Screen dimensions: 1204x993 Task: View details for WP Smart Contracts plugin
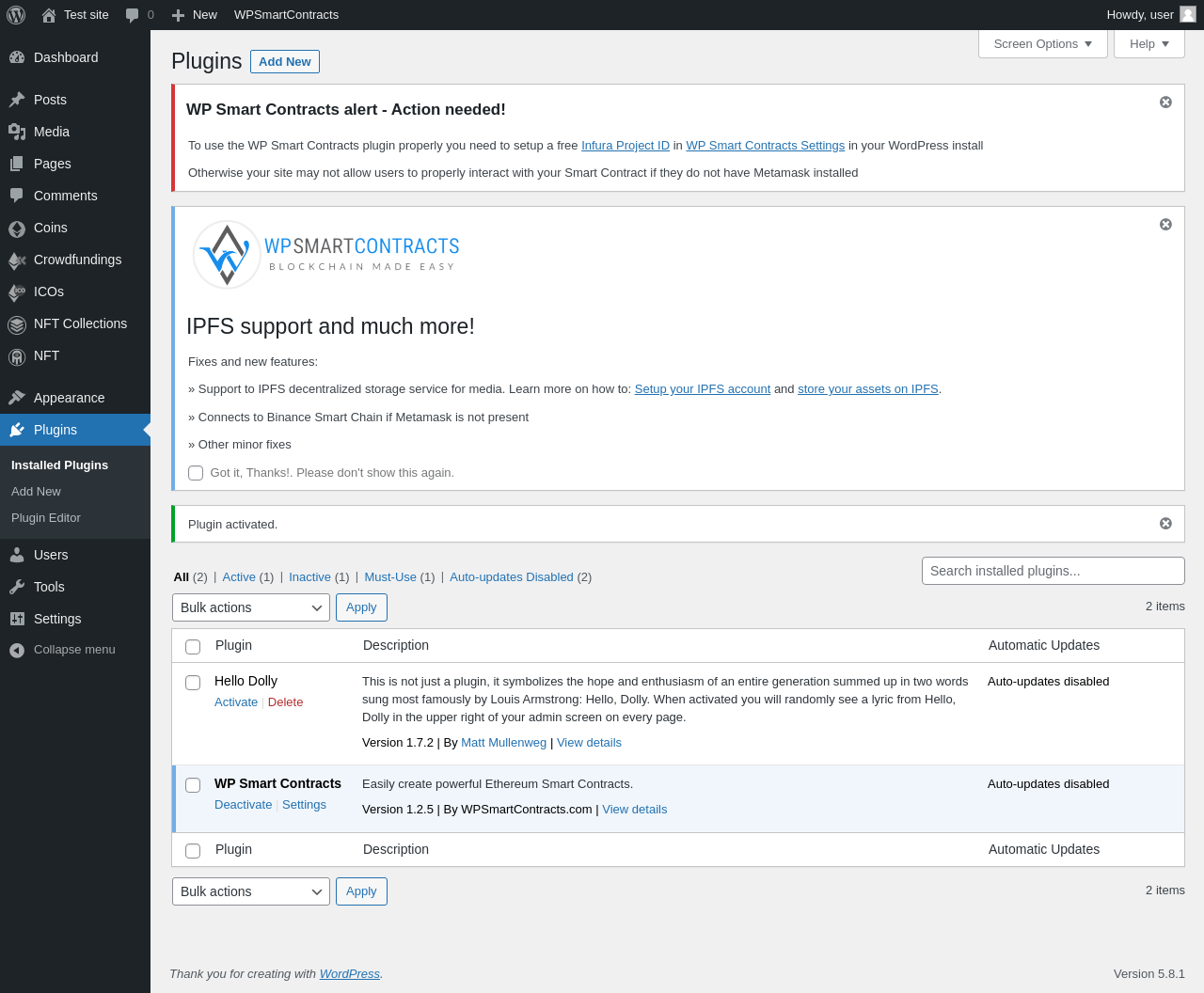point(634,810)
